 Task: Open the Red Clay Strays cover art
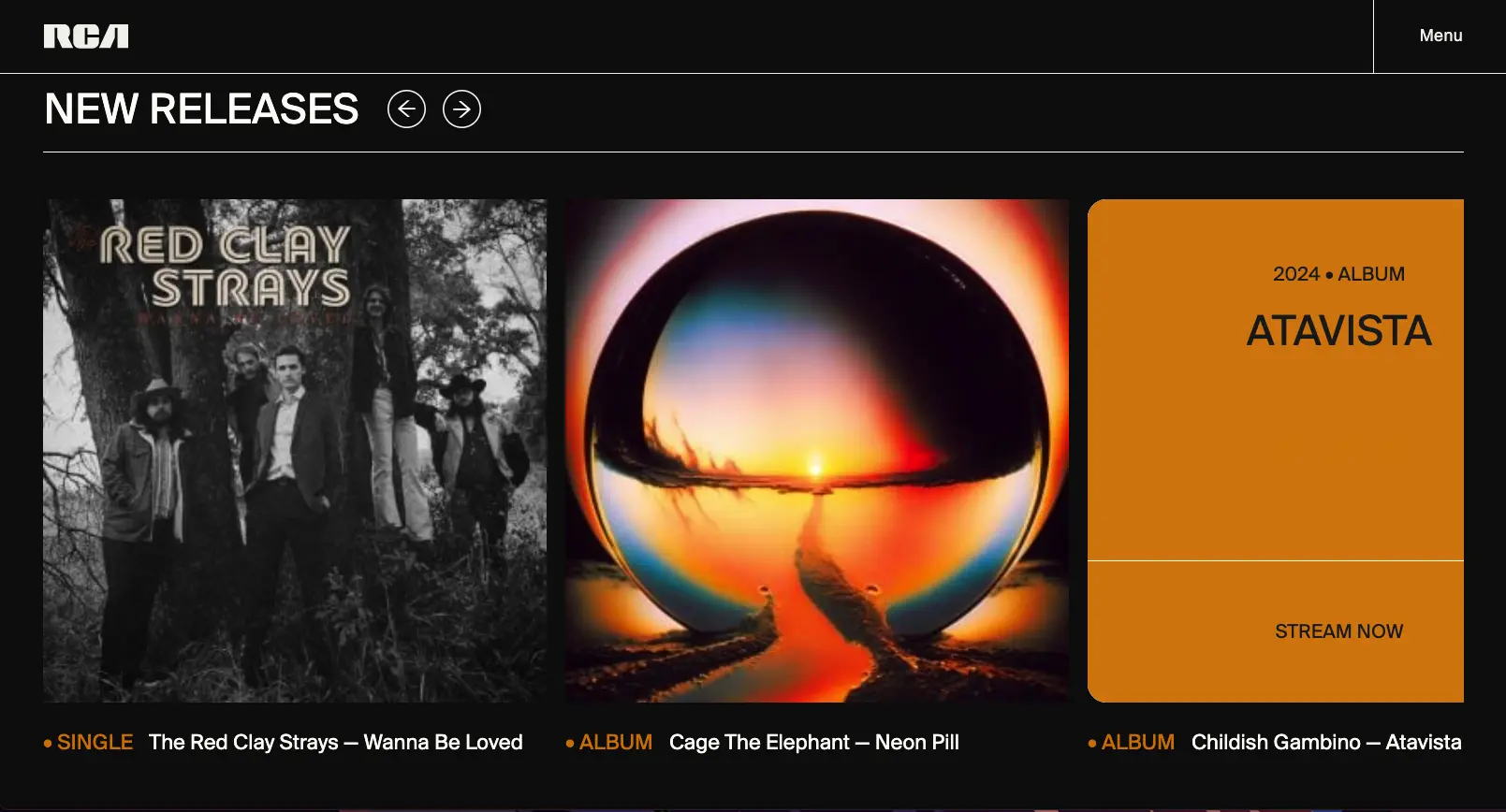coord(295,451)
